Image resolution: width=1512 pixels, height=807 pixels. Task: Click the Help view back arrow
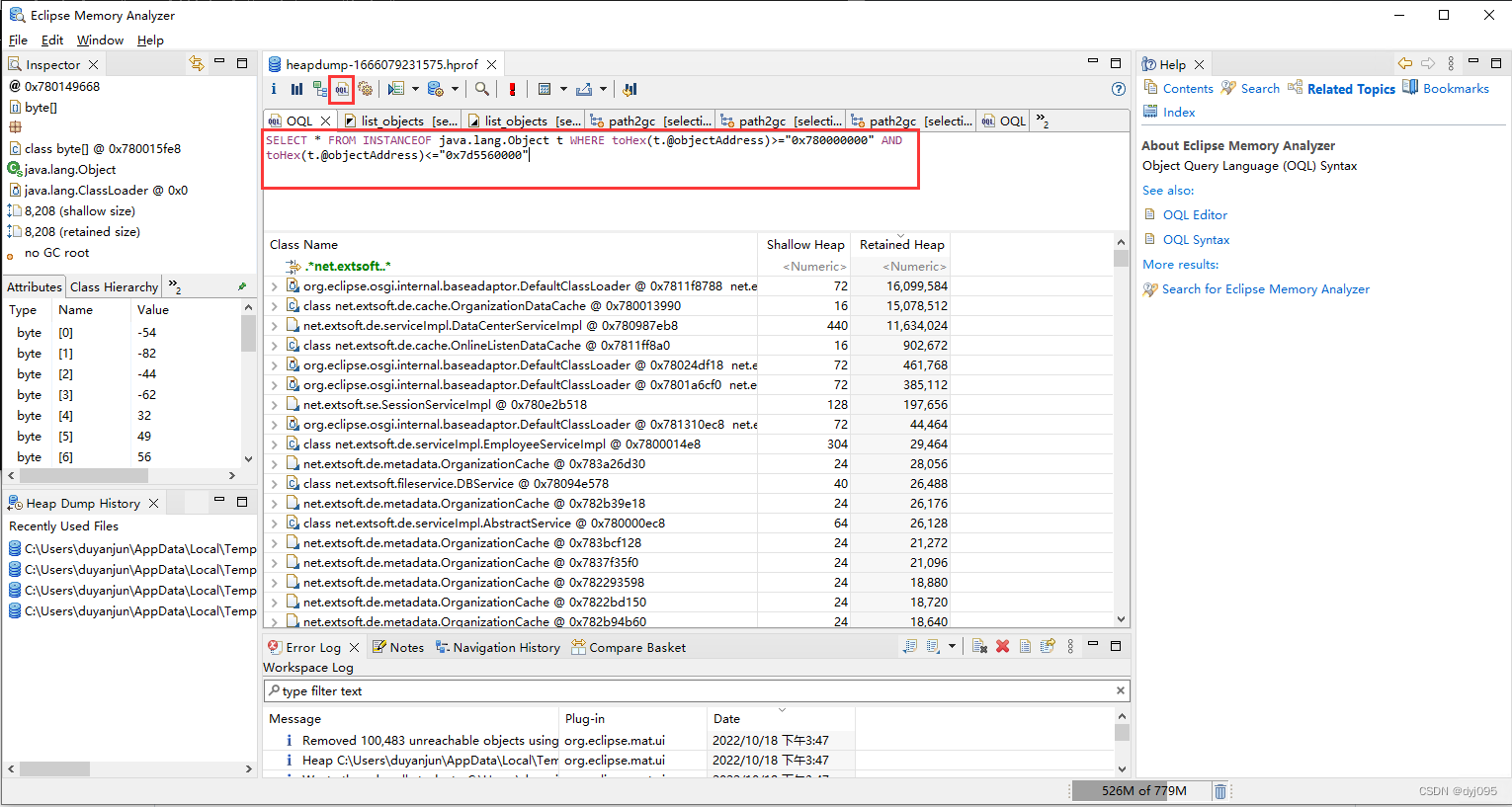pyautogui.click(x=1404, y=63)
